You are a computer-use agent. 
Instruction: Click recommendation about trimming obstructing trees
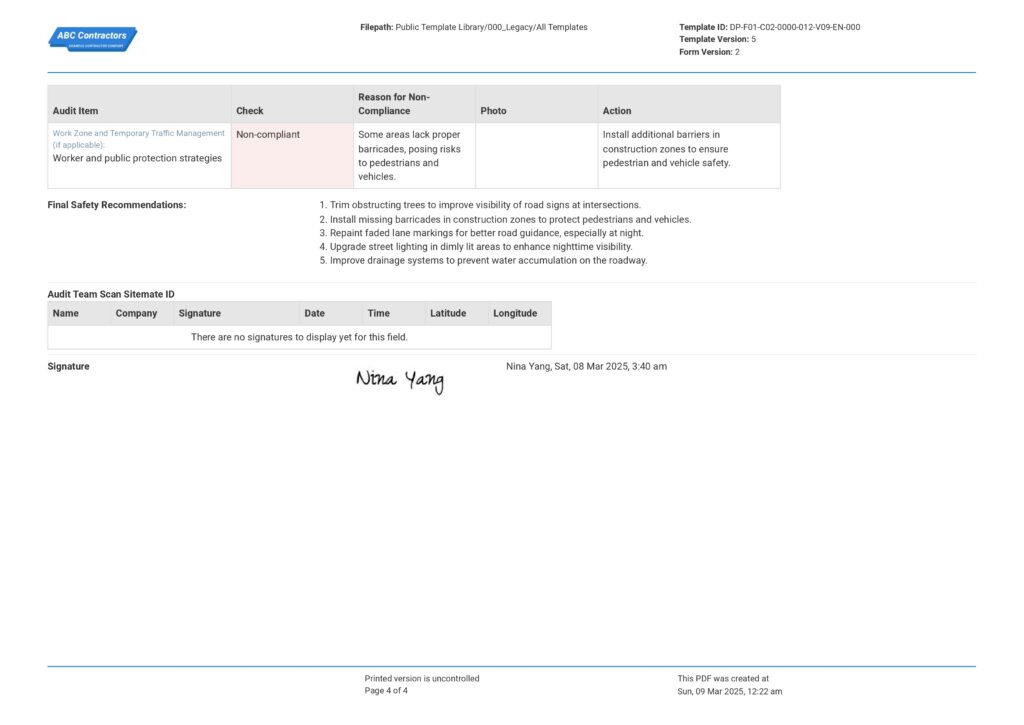[x=480, y=204]
